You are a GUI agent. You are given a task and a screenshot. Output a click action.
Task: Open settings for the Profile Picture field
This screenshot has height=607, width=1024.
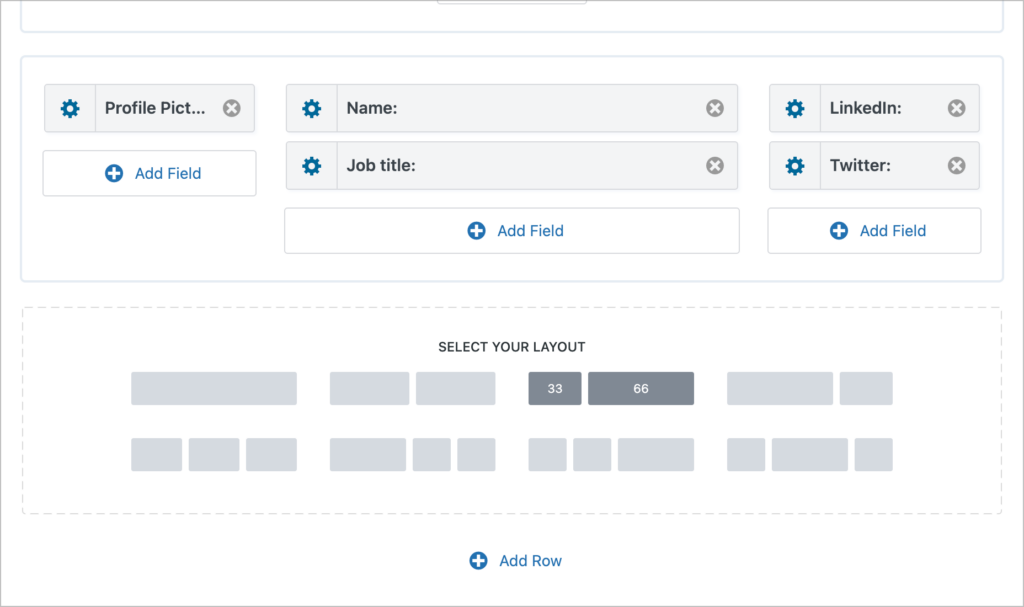tap(70, 108)
